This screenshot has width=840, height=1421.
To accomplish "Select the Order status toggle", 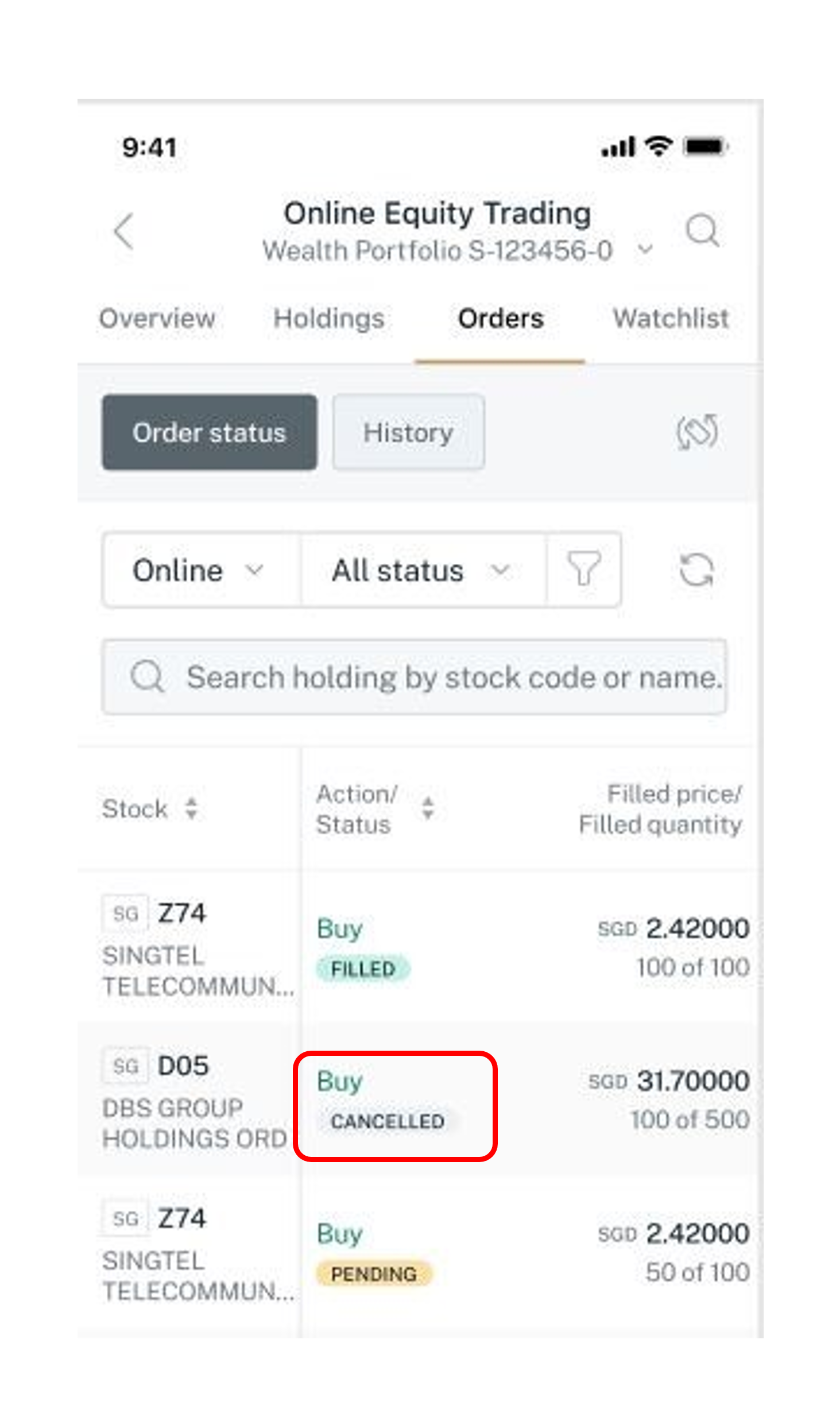I will pyautogui.click(x=210, y=432).
